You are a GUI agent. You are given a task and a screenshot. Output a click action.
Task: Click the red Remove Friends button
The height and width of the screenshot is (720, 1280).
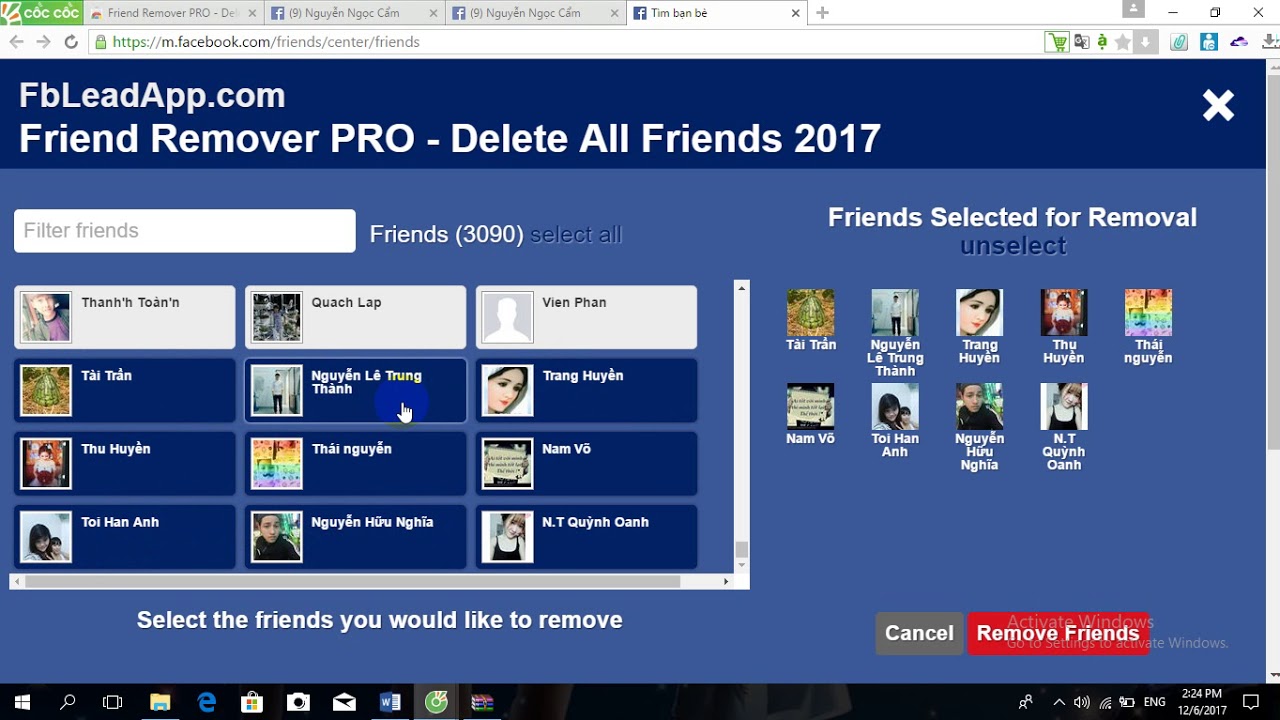coord(1058,633)
